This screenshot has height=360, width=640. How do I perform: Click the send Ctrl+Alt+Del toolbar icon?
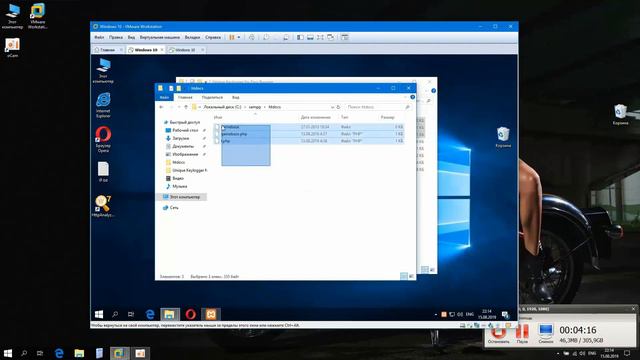point(252,37)
